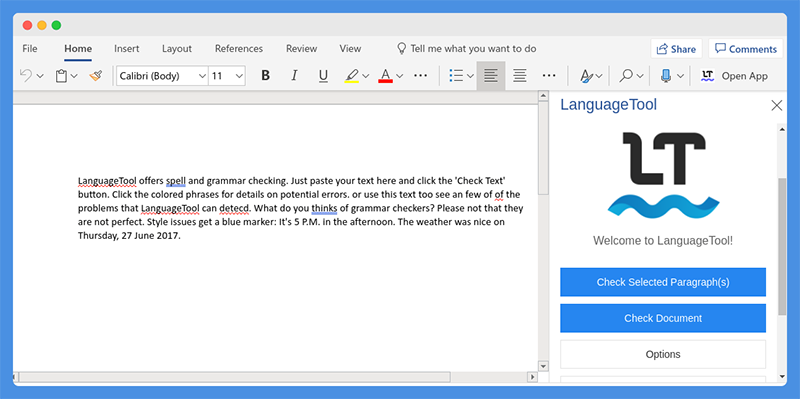The height and width of the screenshot is (399, 800).
Task: Open the Undo history dropdown arrow
Action: click(x=40, y=77)
